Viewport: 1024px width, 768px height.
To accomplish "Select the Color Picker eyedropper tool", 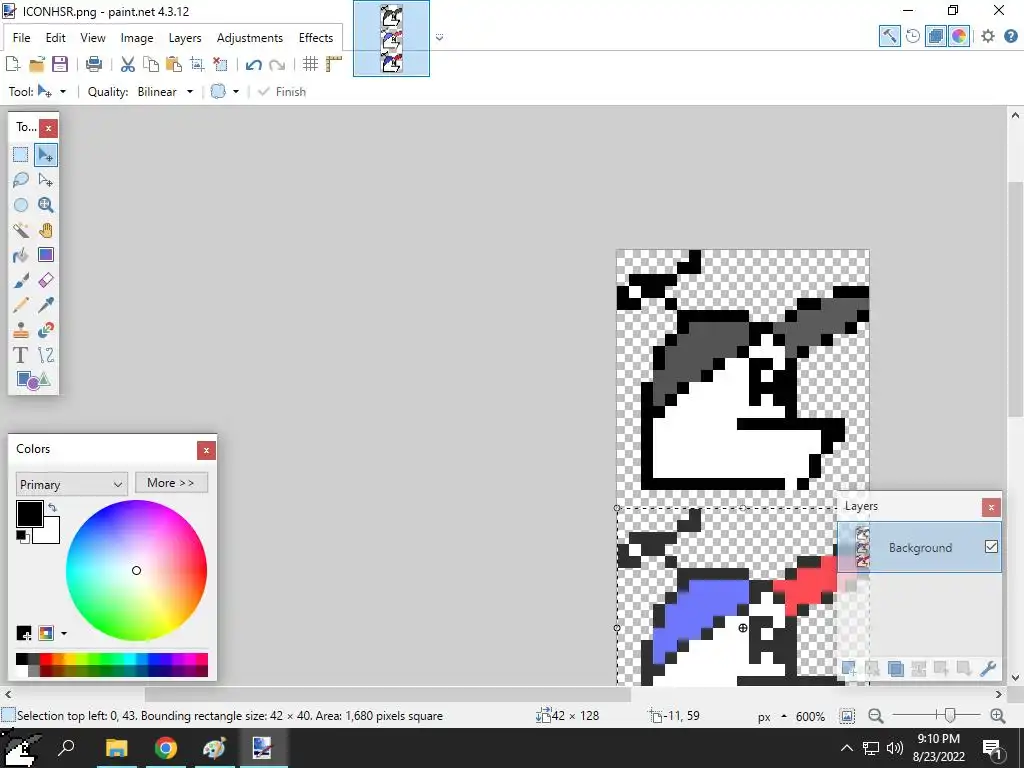I will click(x=46, y=305).
